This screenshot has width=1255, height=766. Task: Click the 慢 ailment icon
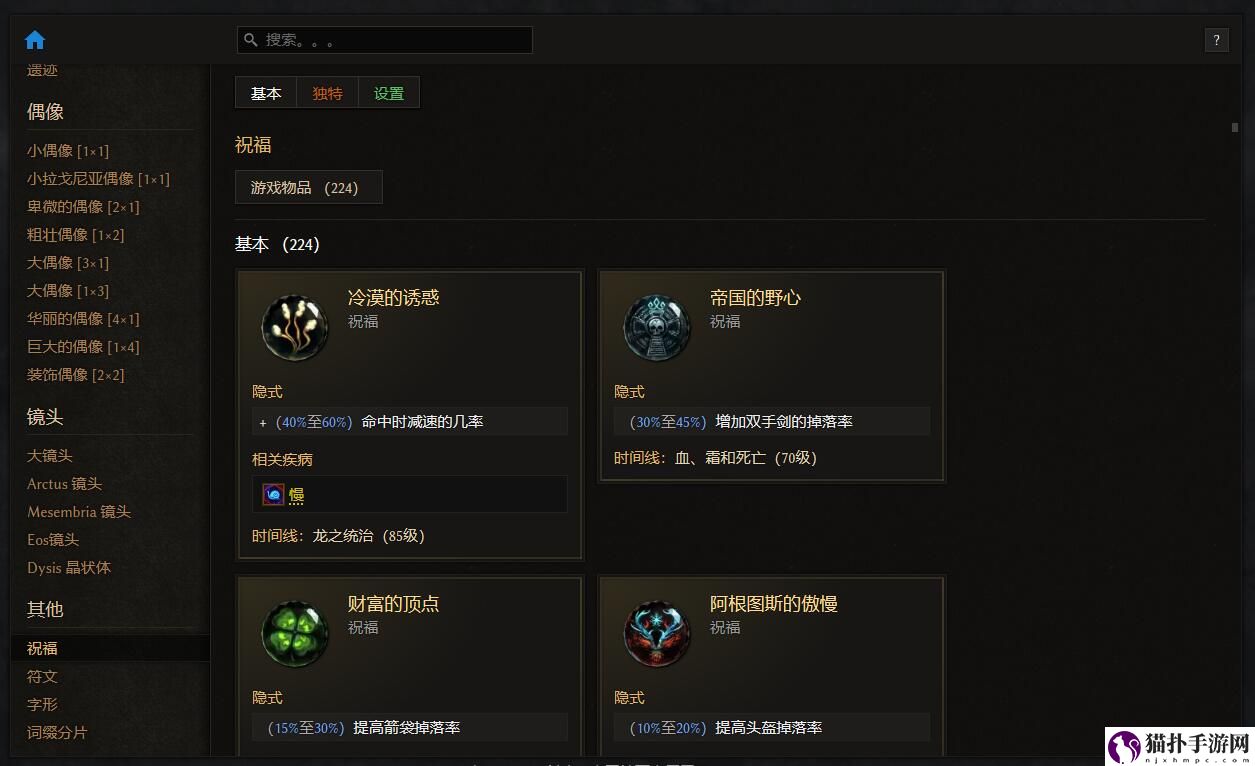click(x=273, y=494)
